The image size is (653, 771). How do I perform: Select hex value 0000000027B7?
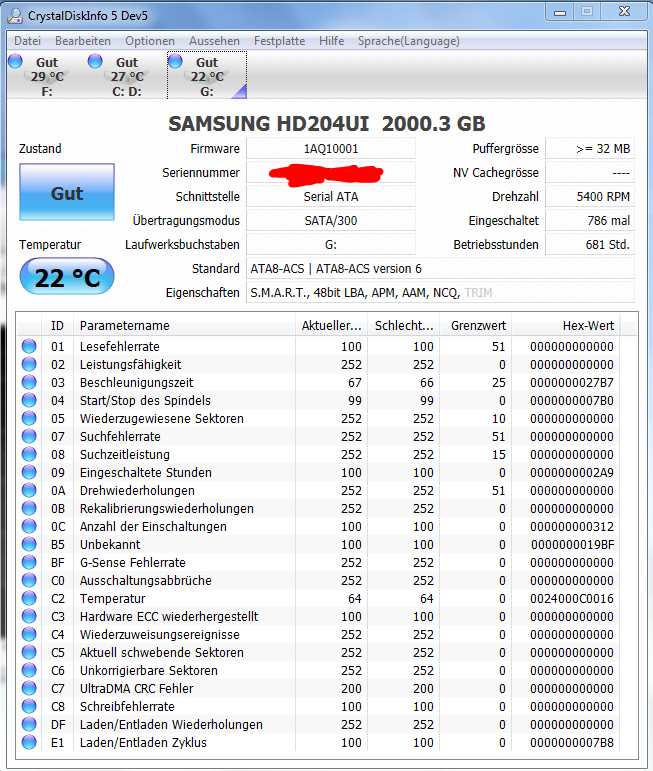coord(572,383)
